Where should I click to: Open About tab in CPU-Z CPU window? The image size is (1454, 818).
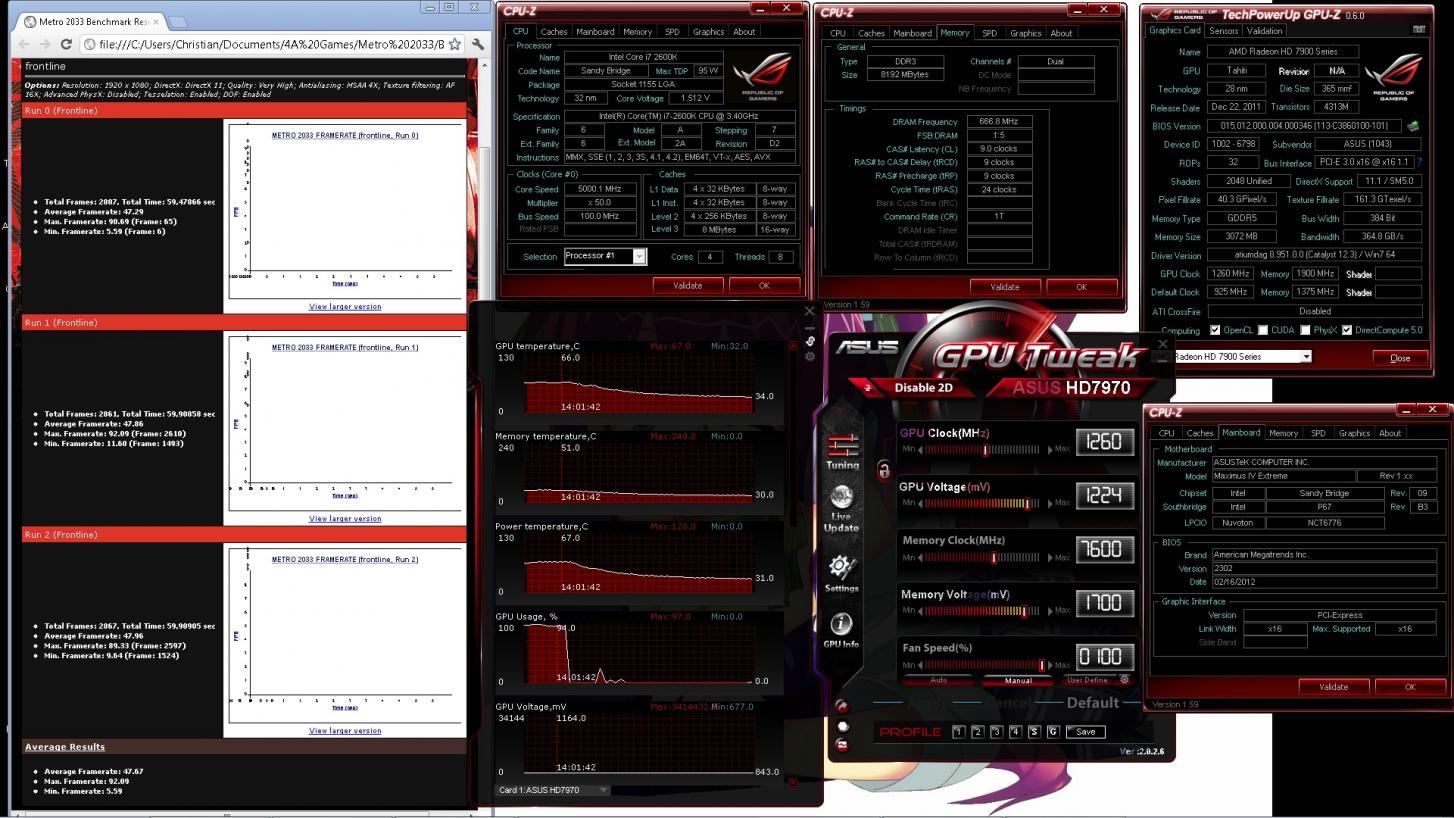(745, 32)
